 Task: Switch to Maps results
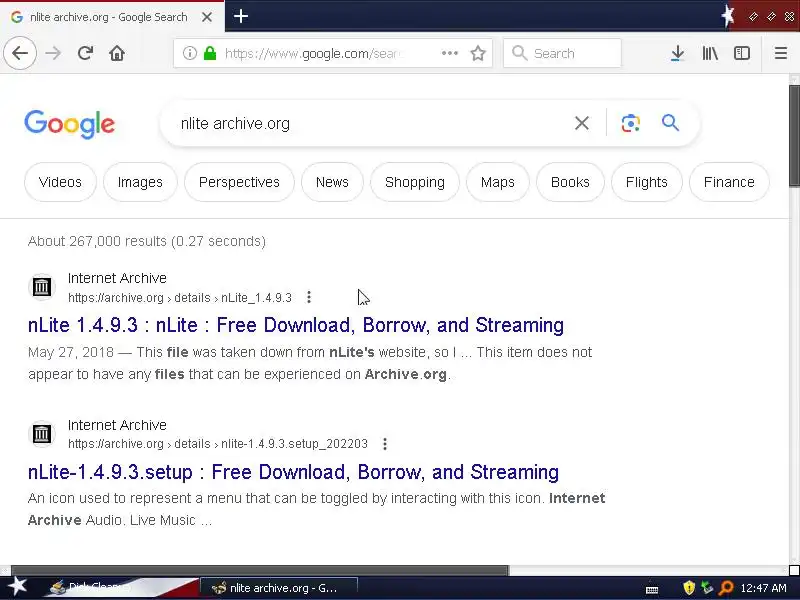[497, 182]
